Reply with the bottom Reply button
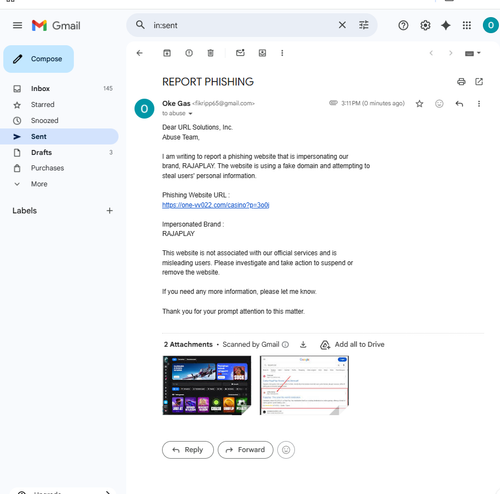This screenshot has height=494, width=500. (188, 450)
